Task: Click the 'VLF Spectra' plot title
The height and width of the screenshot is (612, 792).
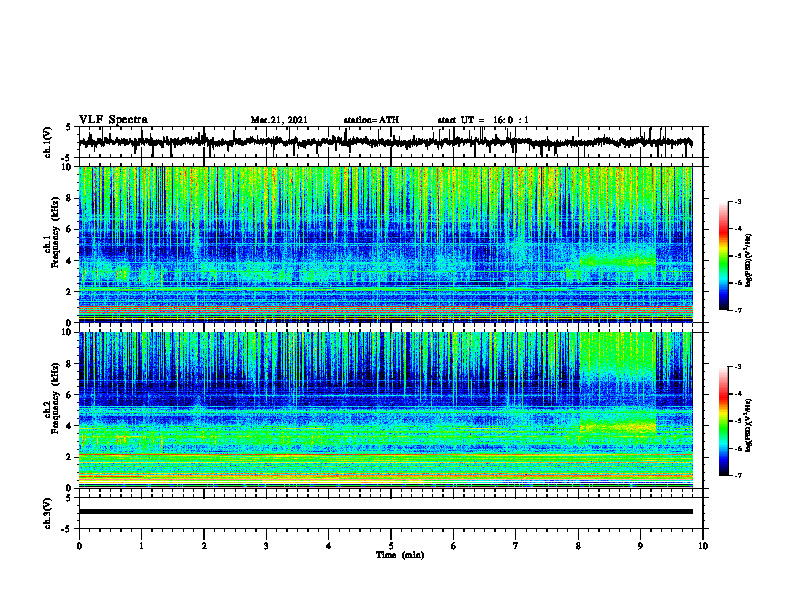Action: pos(113,120)
